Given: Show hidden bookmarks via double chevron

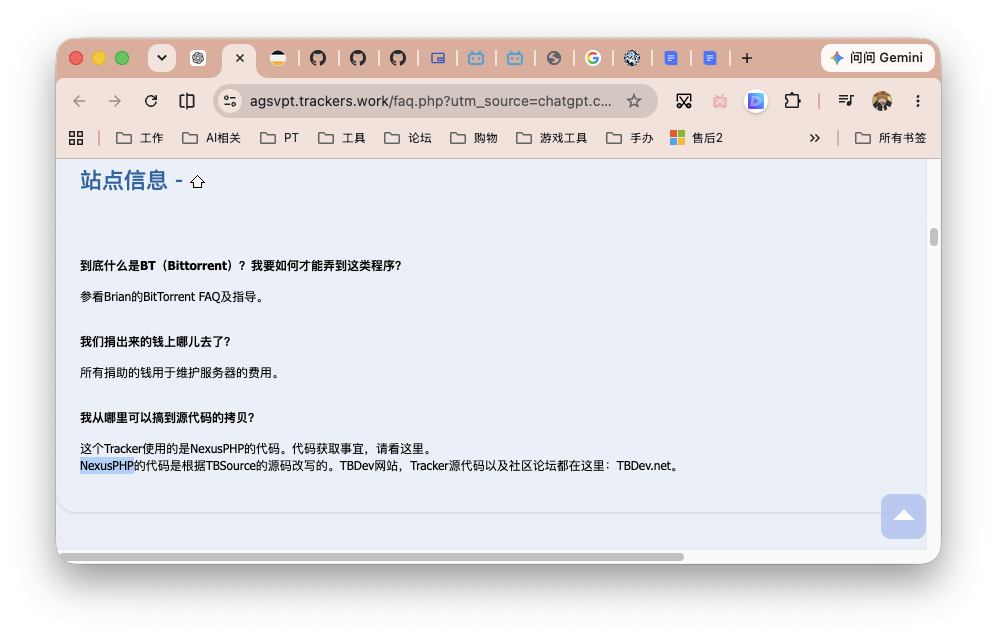Looking at the screenshot, I should tap(815, 138).
